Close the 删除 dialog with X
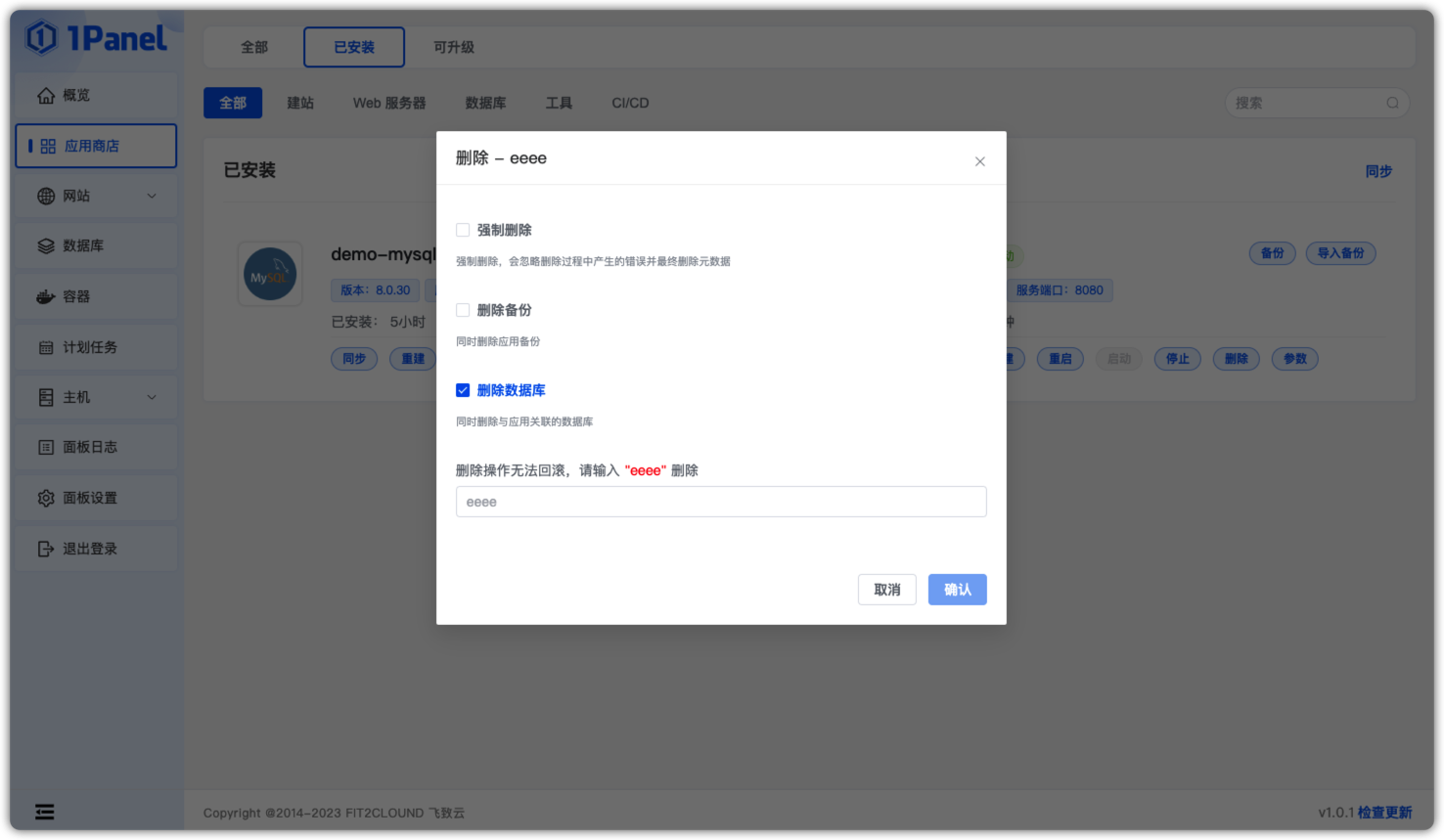Screen dimensions: 1444x840 pyautogui.click(x=979, y=161)
